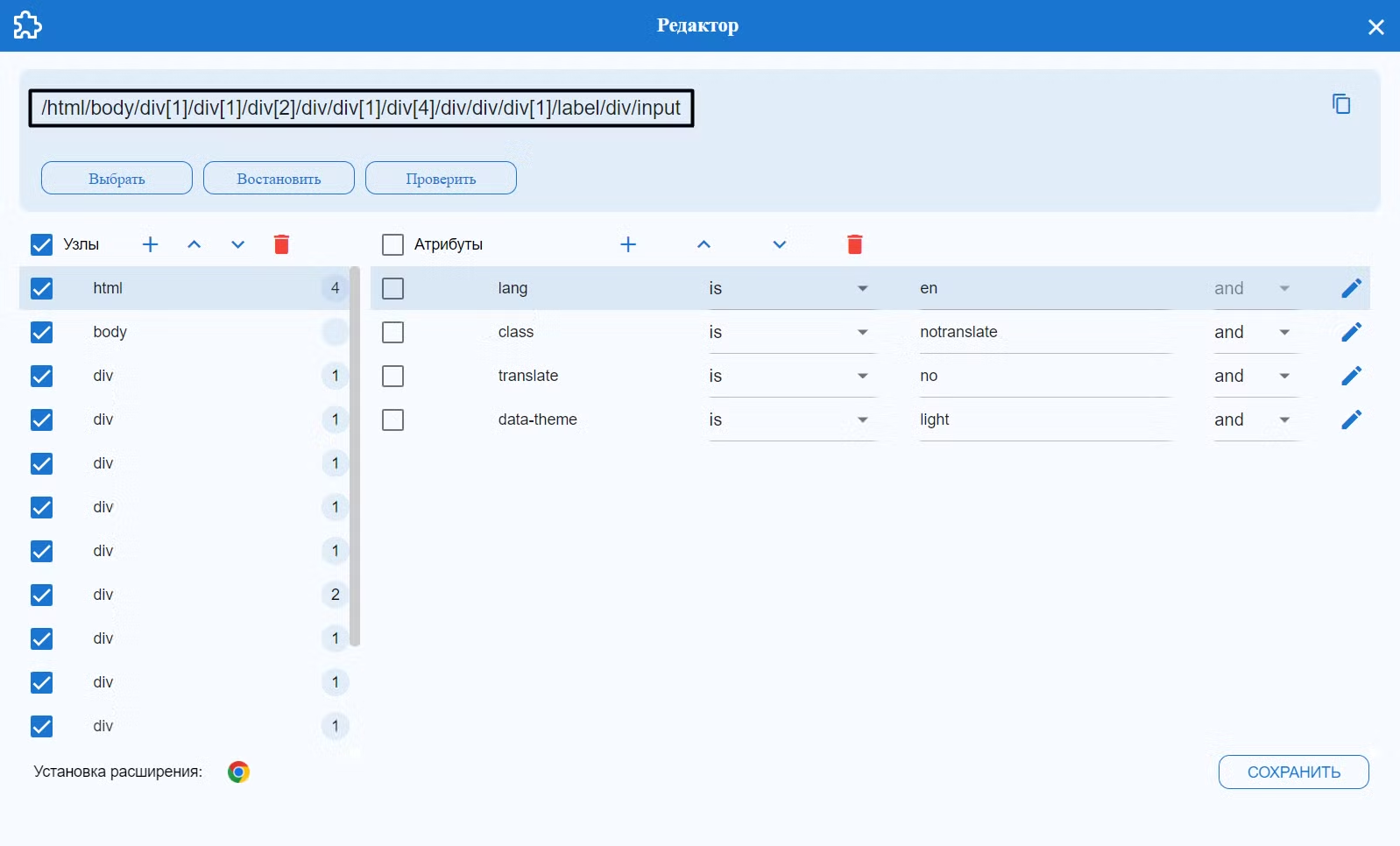Add a new node with plus icon
1400x846 pixels.
click(151, 244)
